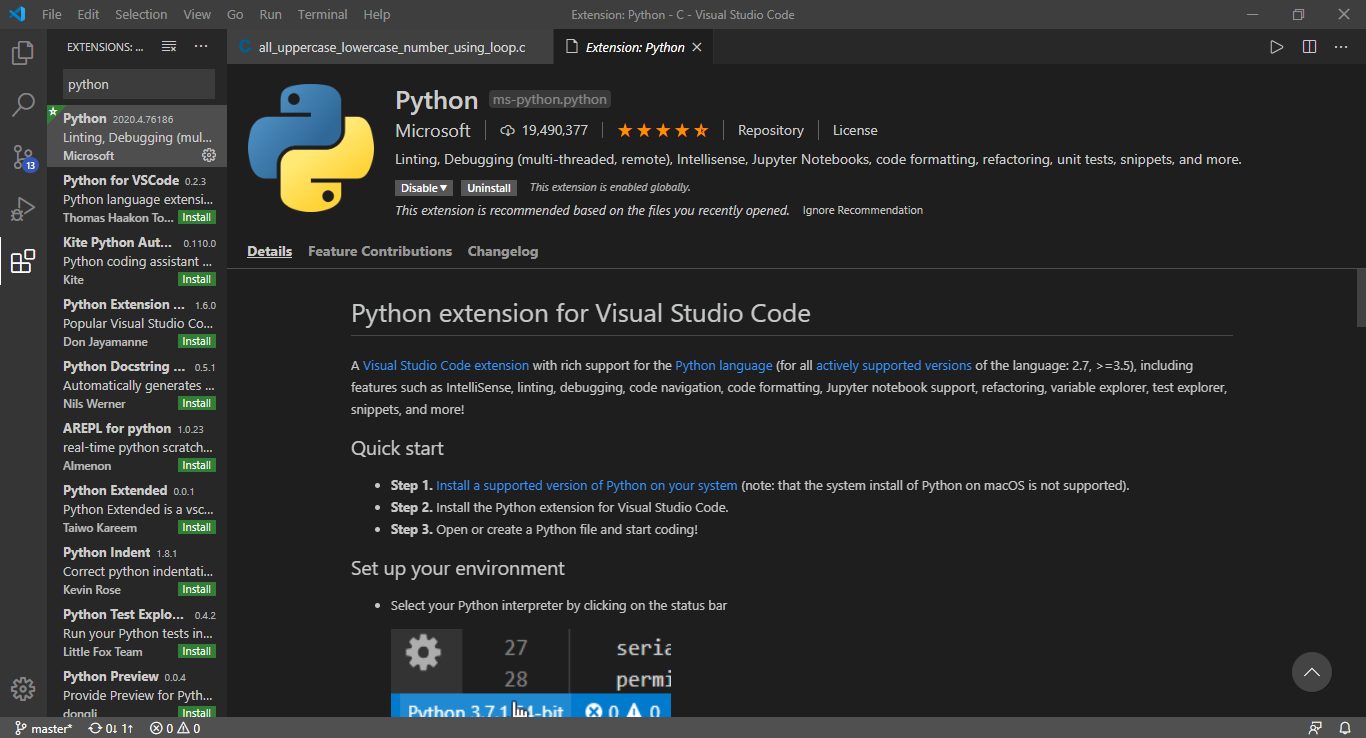
Task: Open the Repository link
Action: tap(770, 130)
